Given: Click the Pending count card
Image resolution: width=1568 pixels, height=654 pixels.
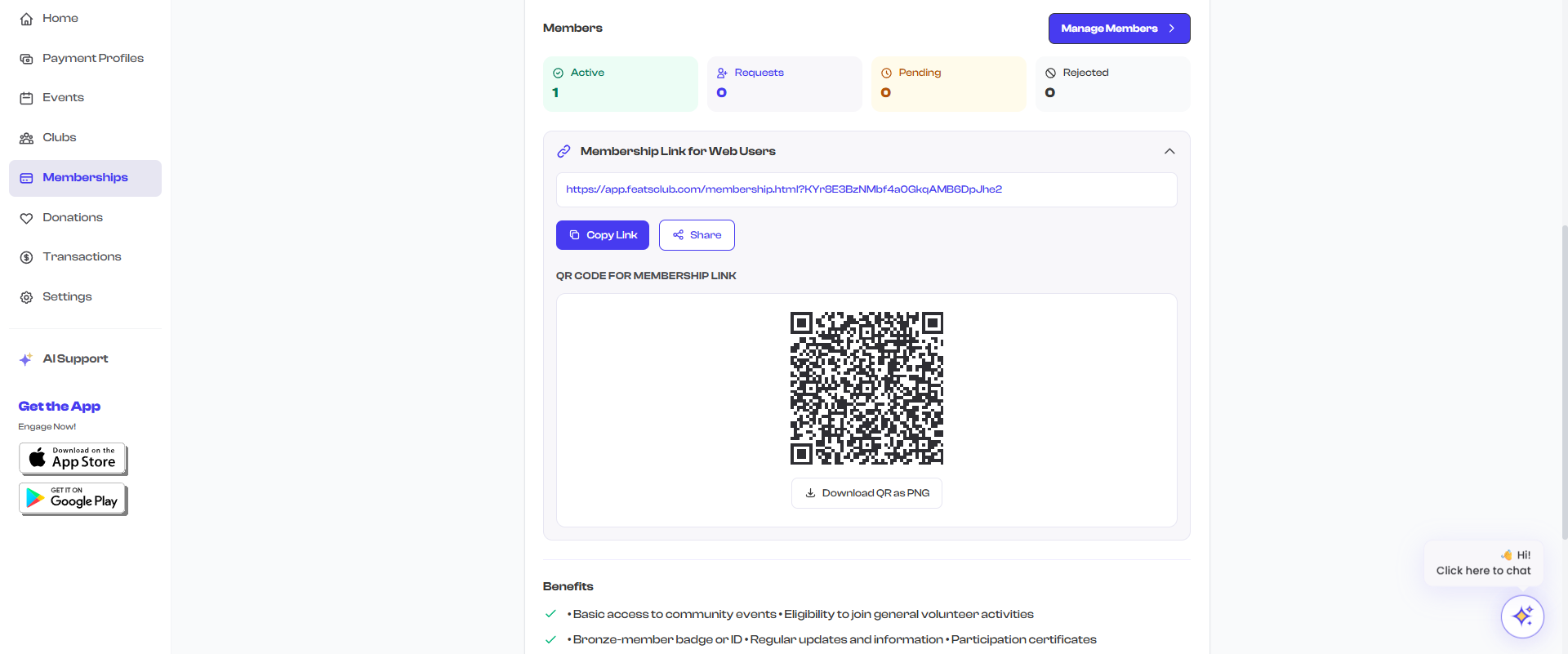Looking at the screenshot, I should [949, 84].
